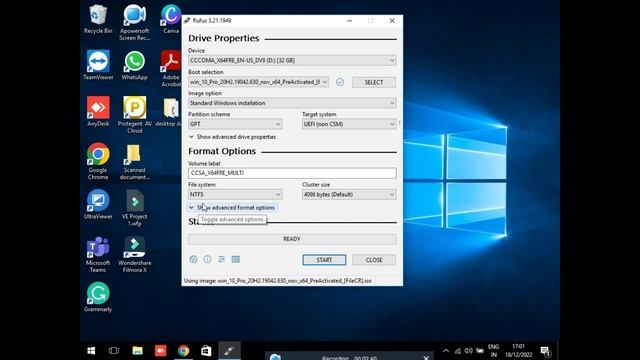The width and height of the screenshot is (640, 360).
Task: Open Partition scheme GPT dropdown
Action: [235, 124]
